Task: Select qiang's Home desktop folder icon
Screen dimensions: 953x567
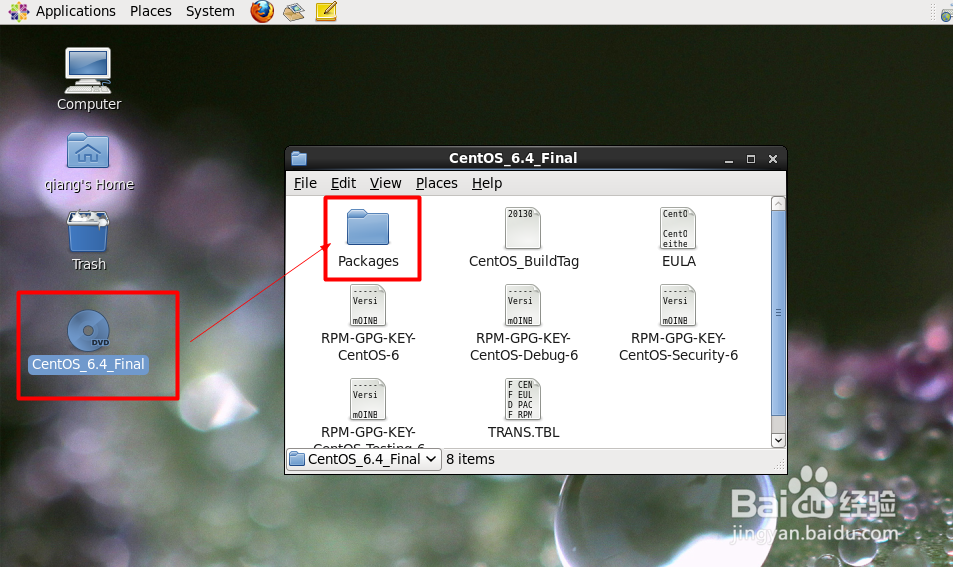Action: click(x=88, y=150)
